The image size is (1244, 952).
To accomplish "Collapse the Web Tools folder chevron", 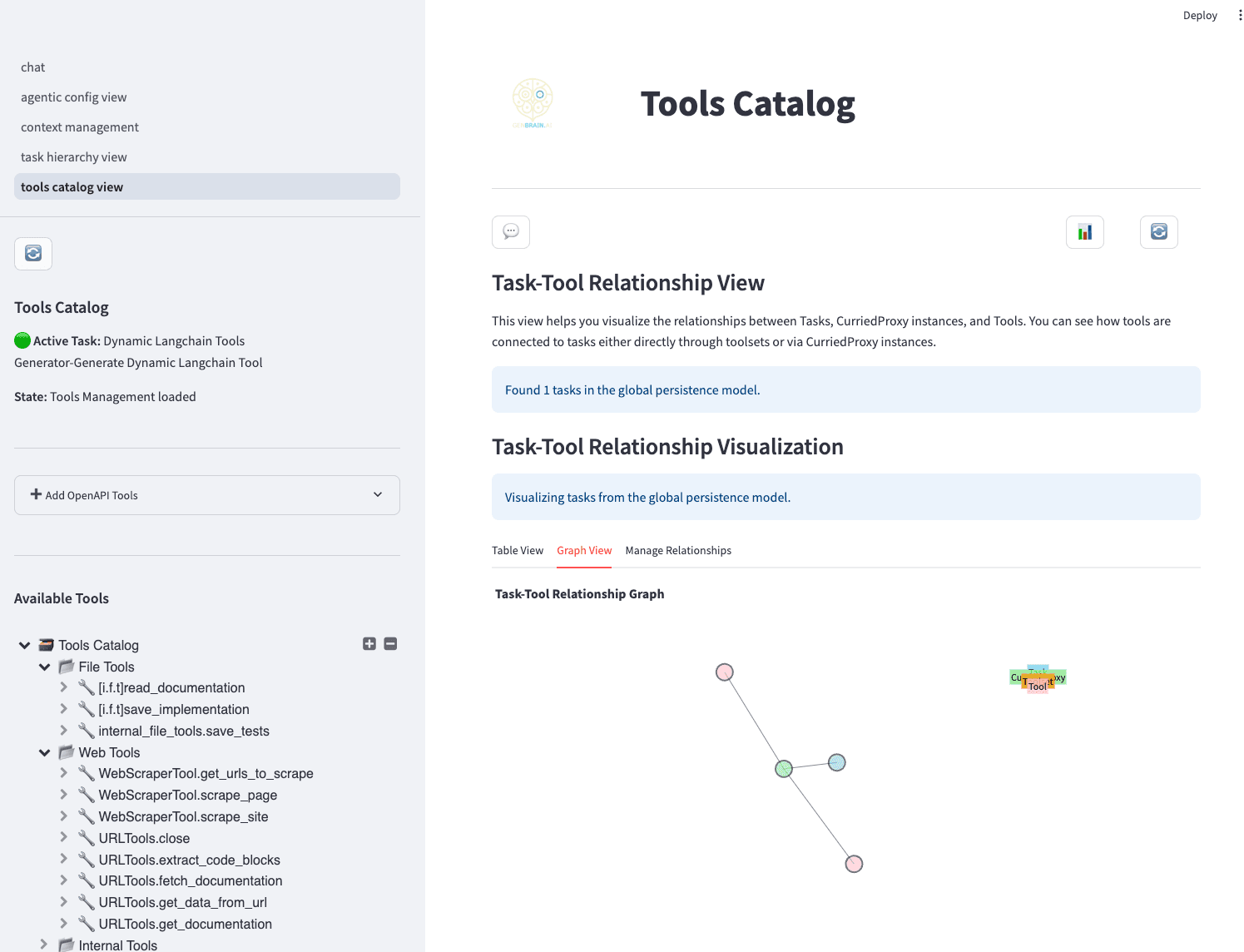I will [44, 752].
